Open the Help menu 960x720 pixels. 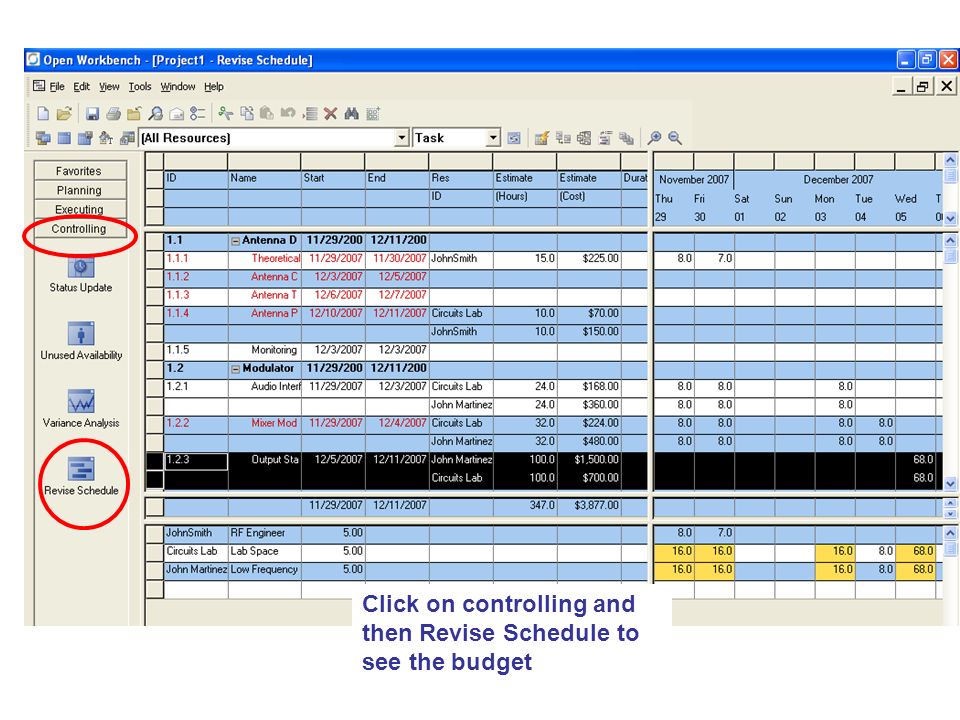214,86
